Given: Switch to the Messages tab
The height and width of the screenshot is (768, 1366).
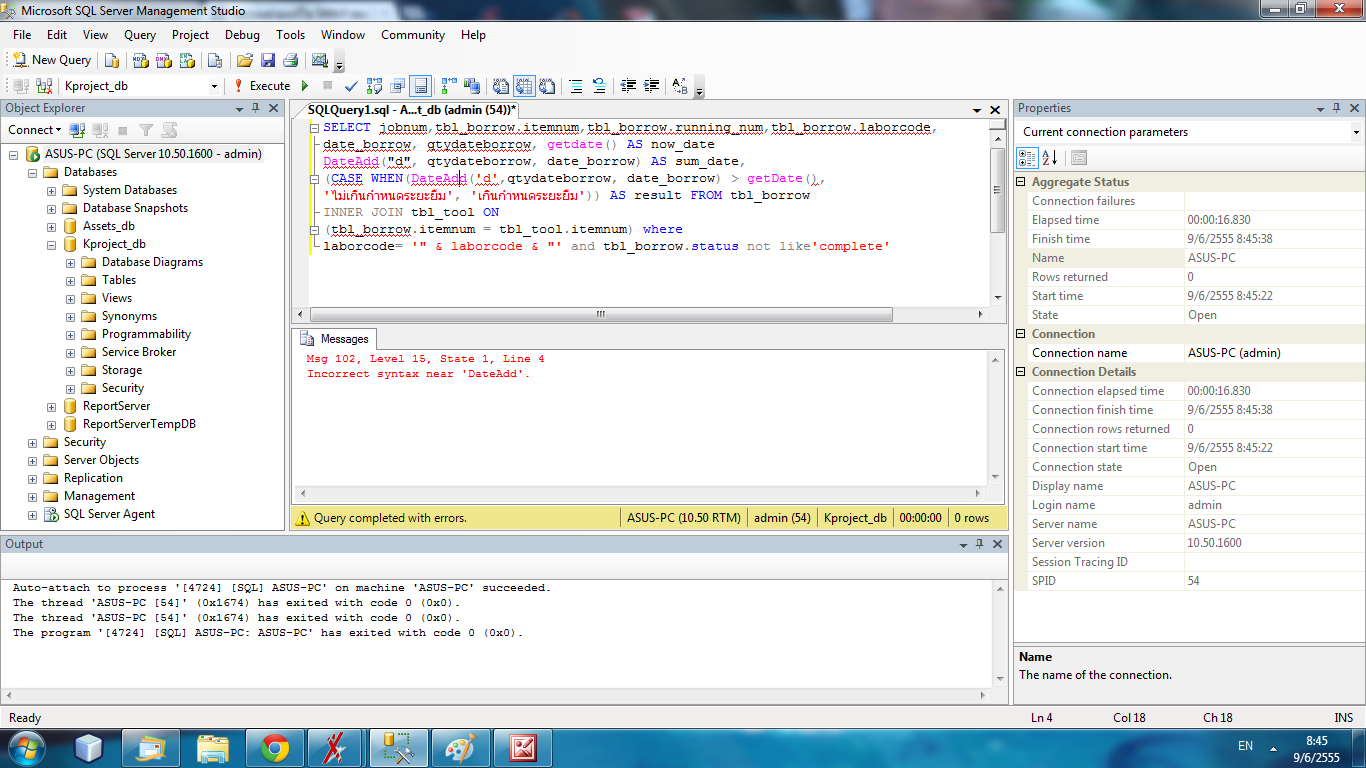Looking at the screenshot, I should pos(335,339).
